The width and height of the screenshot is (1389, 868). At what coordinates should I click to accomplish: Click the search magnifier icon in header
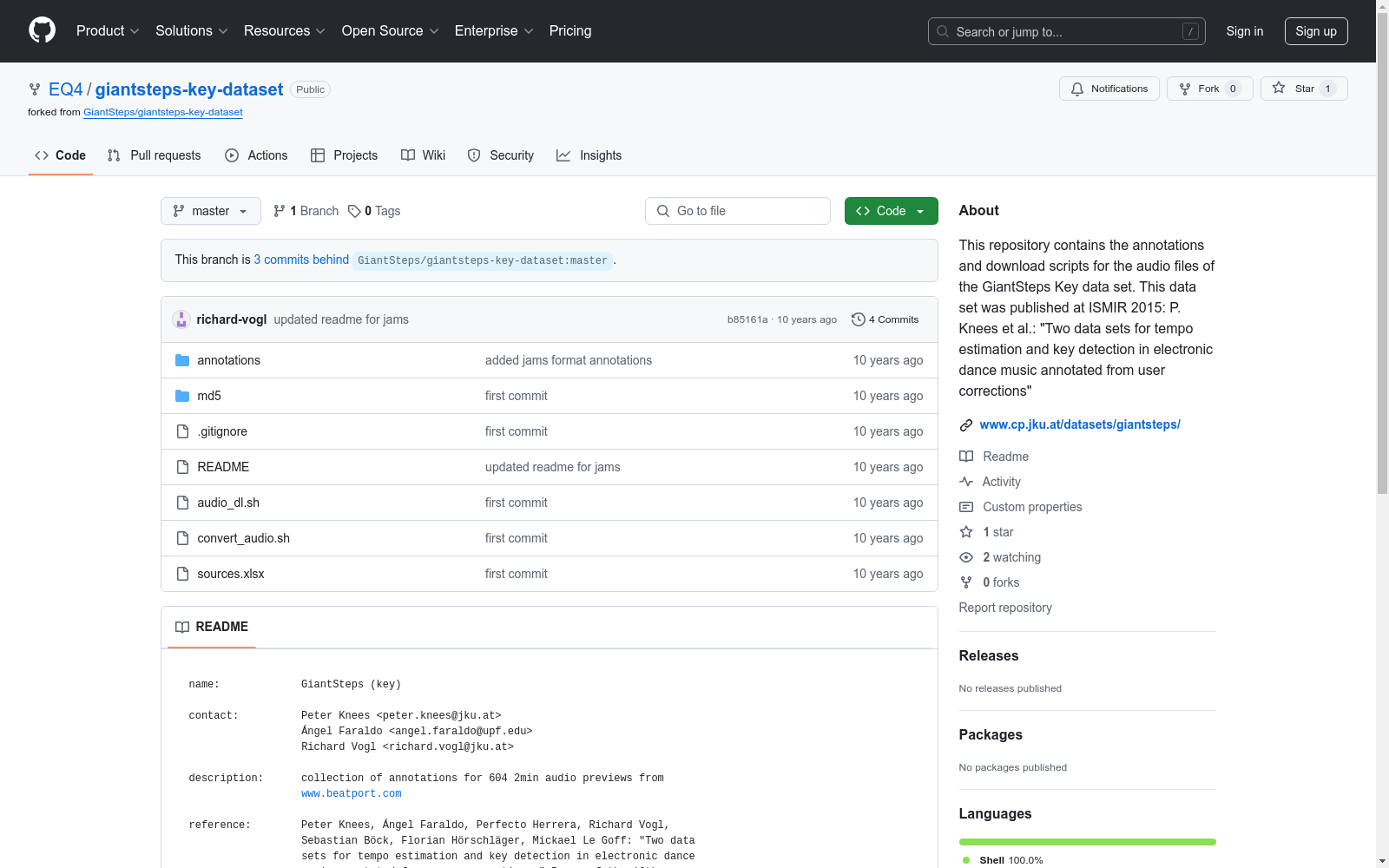[x=943, y=31]
